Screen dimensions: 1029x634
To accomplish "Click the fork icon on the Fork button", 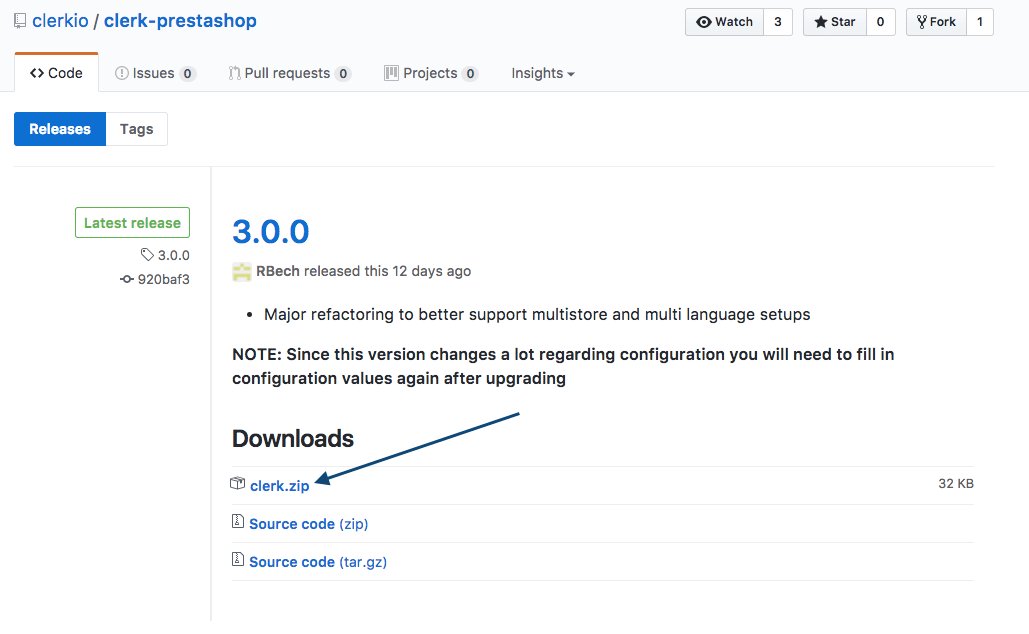I will click(x=921, y=21).
